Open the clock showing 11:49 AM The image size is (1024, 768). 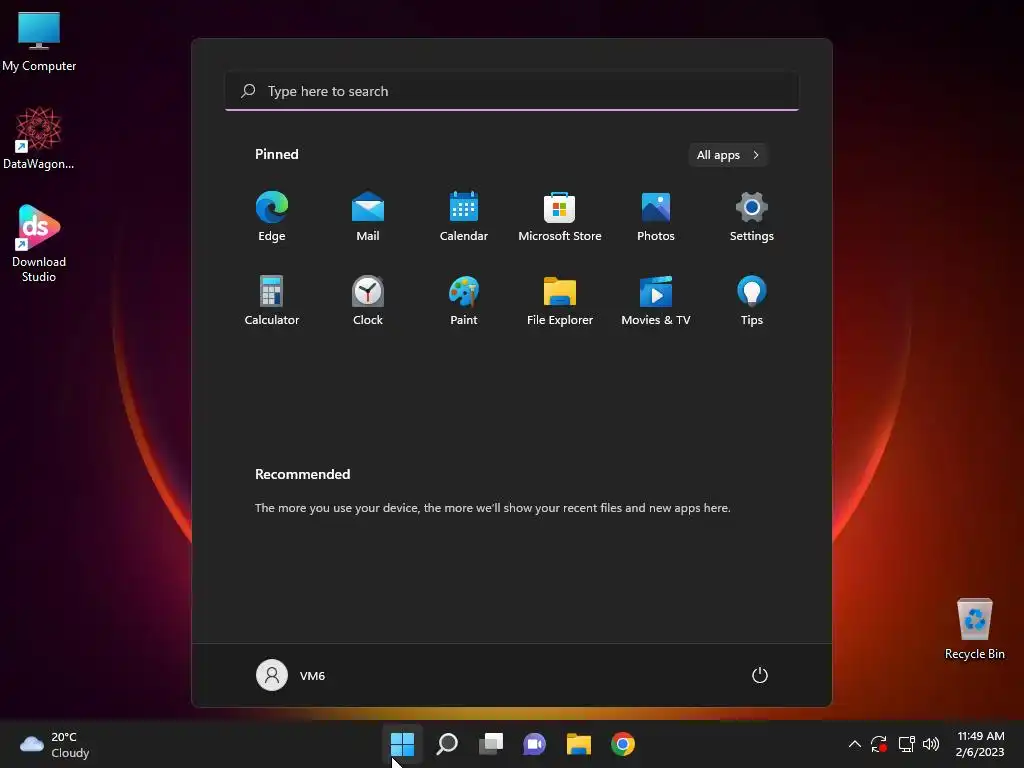980,744
